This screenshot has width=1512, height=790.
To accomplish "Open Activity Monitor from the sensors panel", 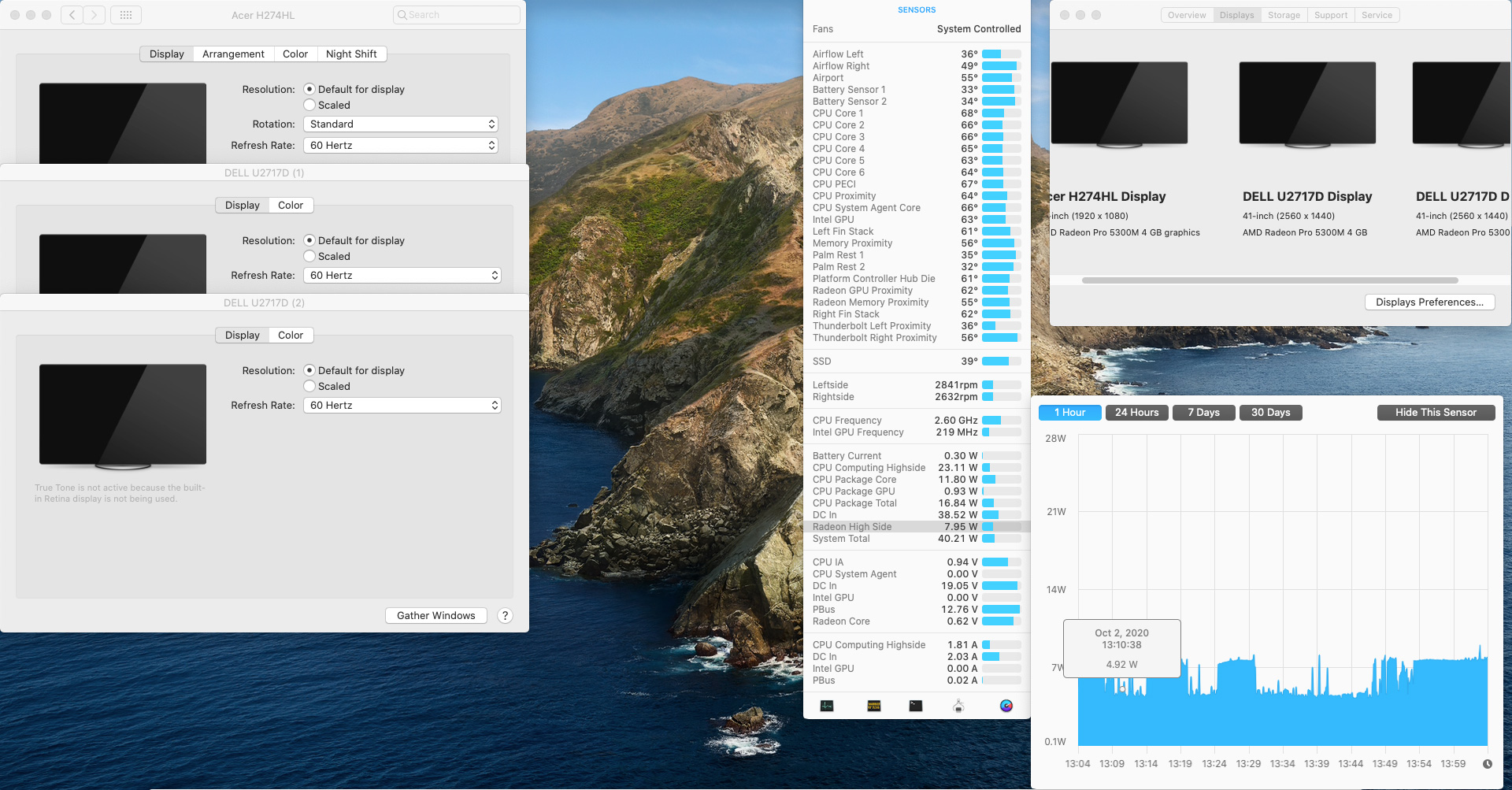I will tap(827, 706).
